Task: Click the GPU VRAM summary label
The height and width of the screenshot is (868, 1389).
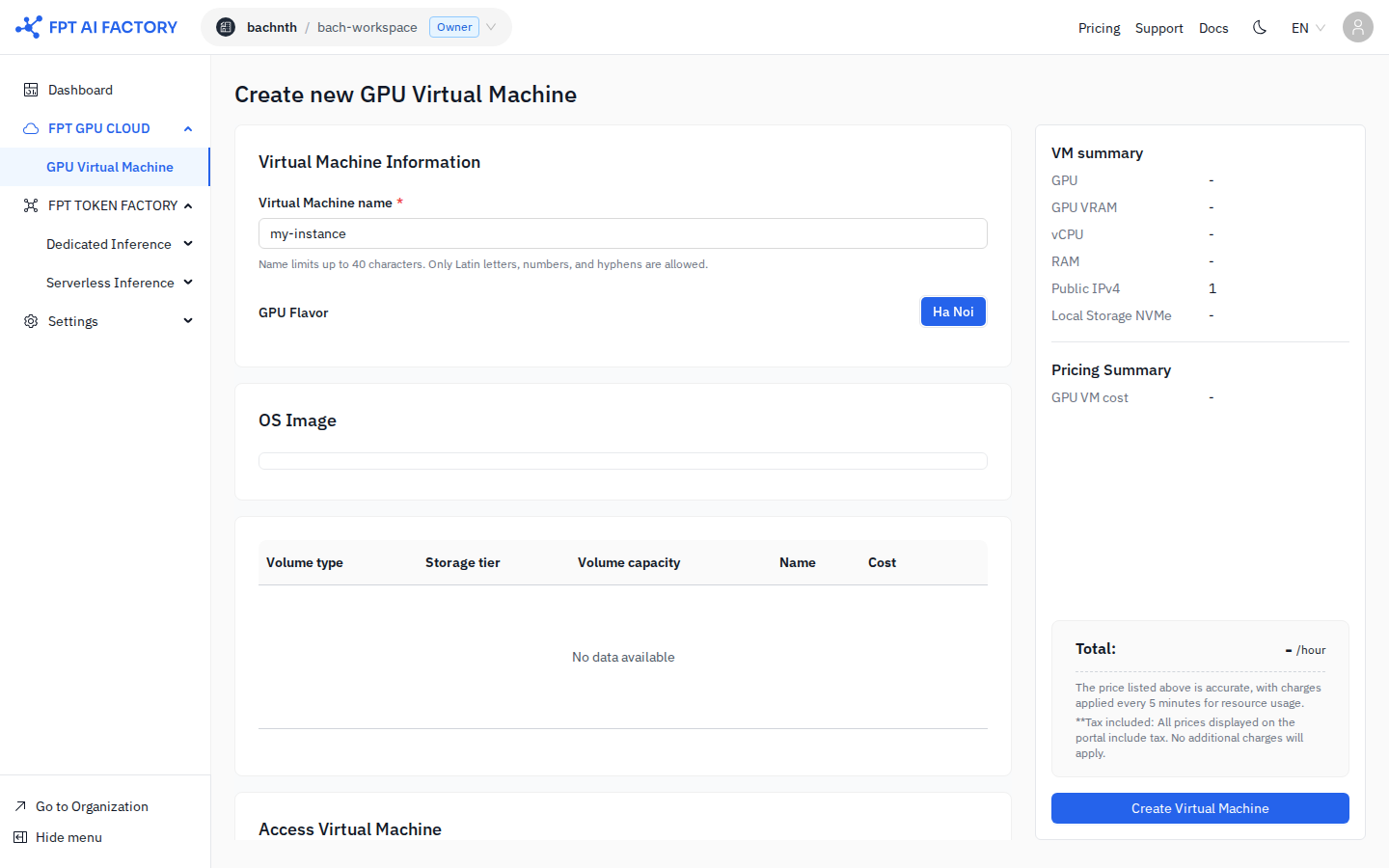Action: point(1084,207)
